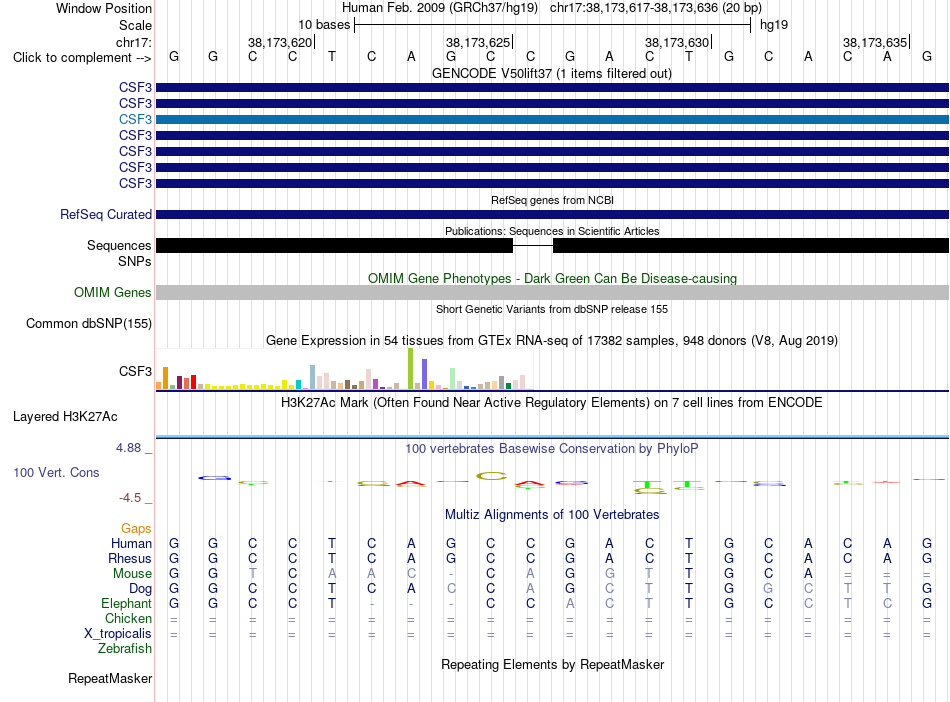Select the Mouse species label

pos(132,573)
